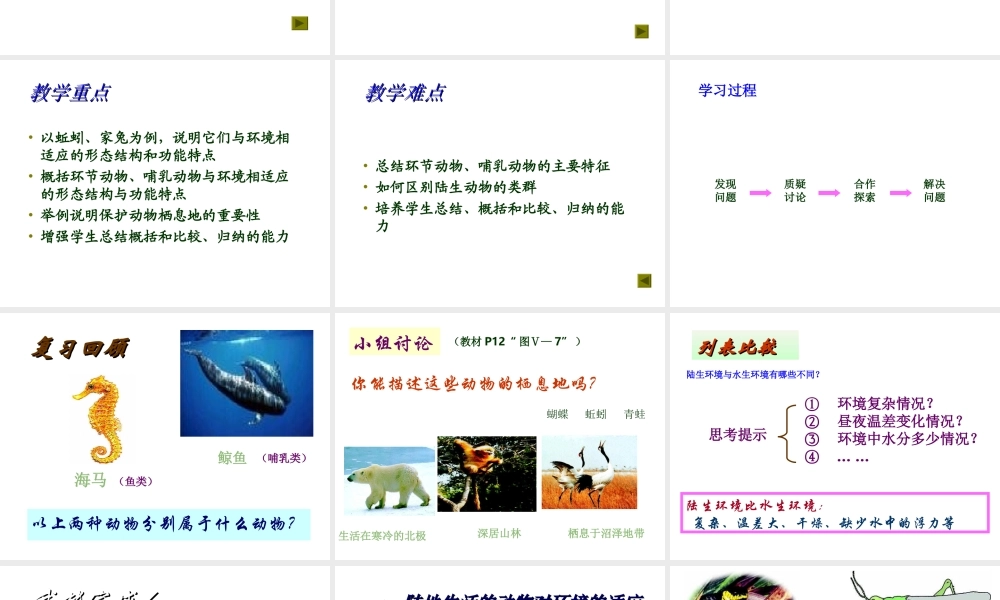Click the bullet 总结环节动物、哺乳动物的主要特征
Viewport: 1000px width, 600px height.
tap(492, 166)
